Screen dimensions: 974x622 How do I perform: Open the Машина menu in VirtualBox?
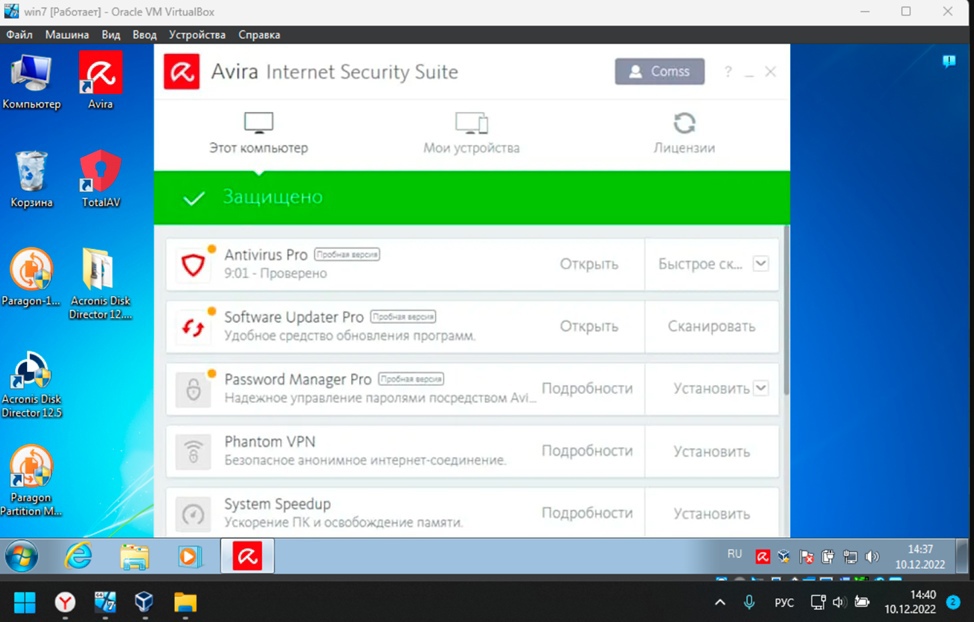[x=66, y=35]
